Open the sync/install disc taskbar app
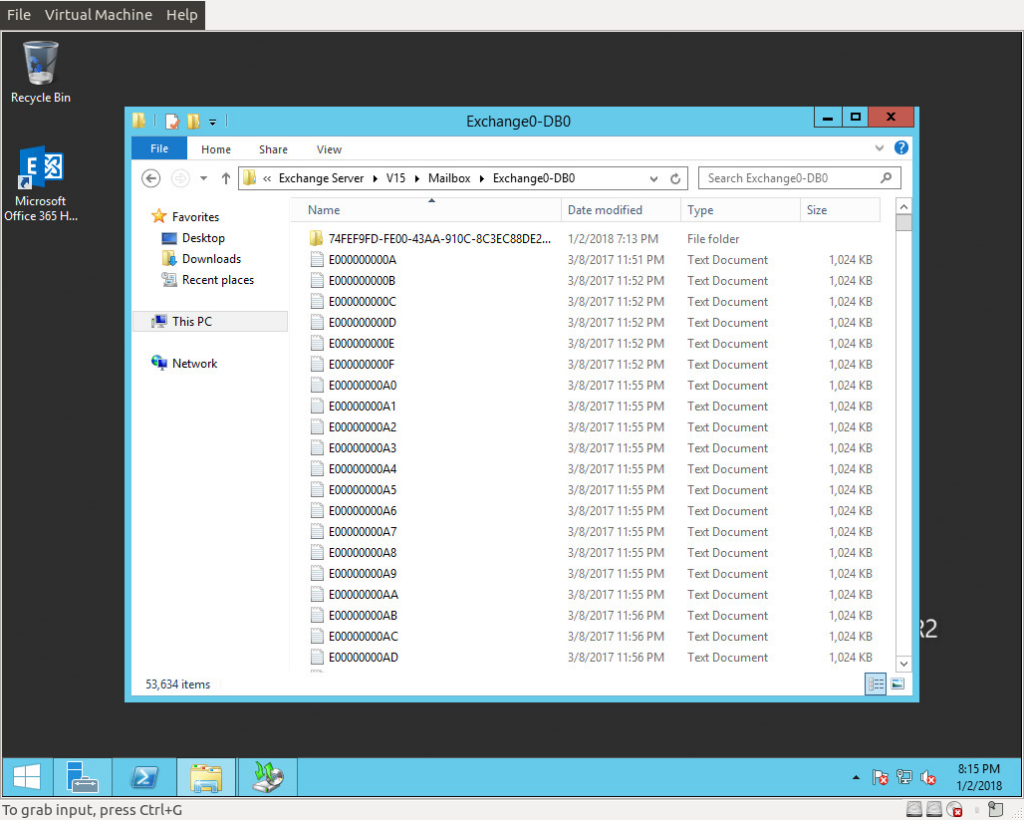Screen dimensions: 1024x820 coord(268,777)
